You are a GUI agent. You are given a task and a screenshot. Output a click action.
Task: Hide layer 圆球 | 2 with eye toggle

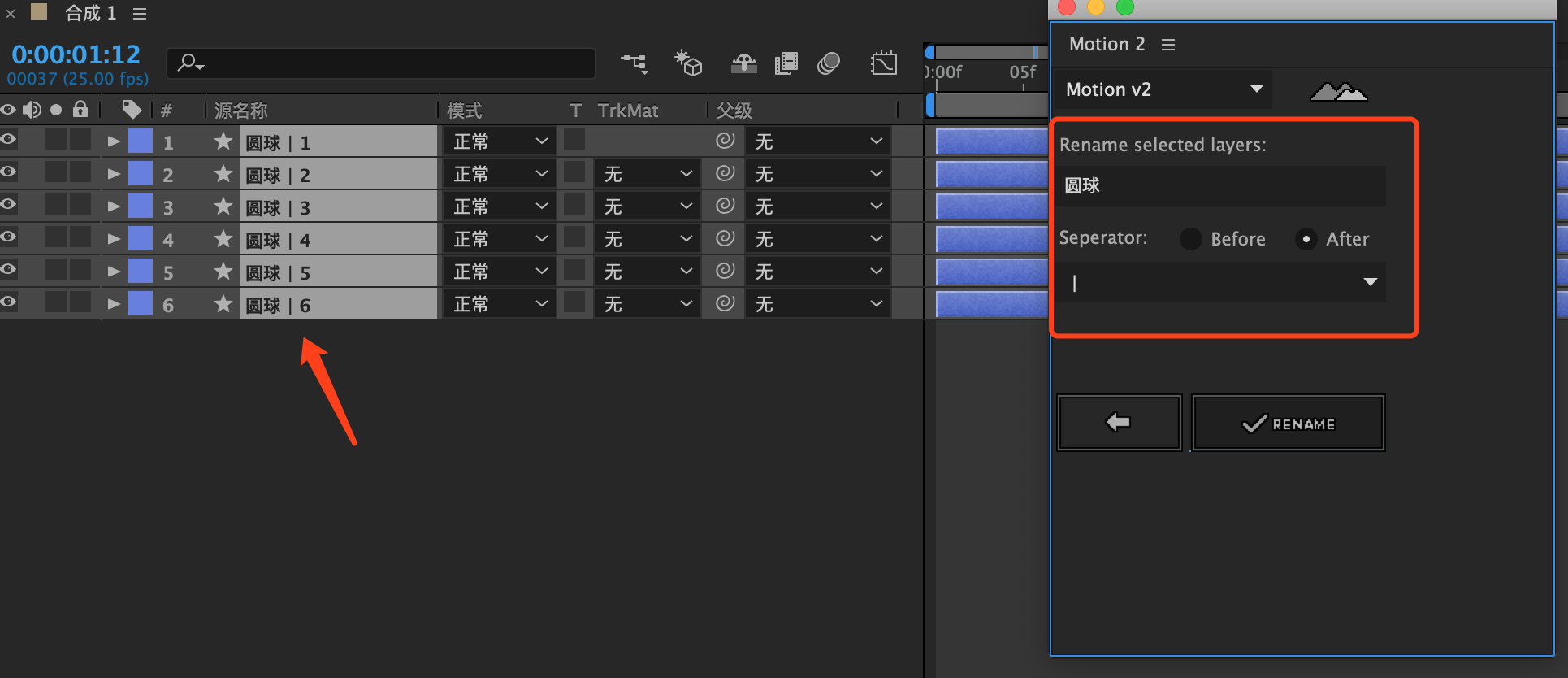tap(8, 172)
